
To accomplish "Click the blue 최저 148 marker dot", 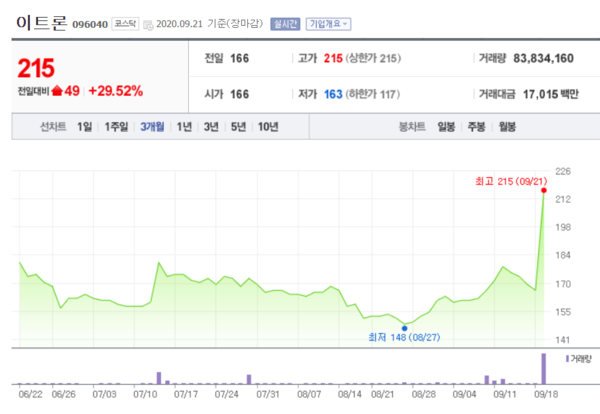I will coord(404,328).
